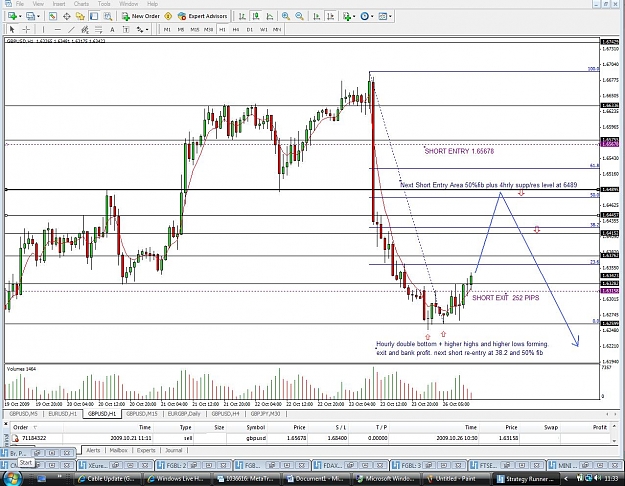
Task: Switch to the GBPUSD,M15 chart tab
Action: (142, 414)
